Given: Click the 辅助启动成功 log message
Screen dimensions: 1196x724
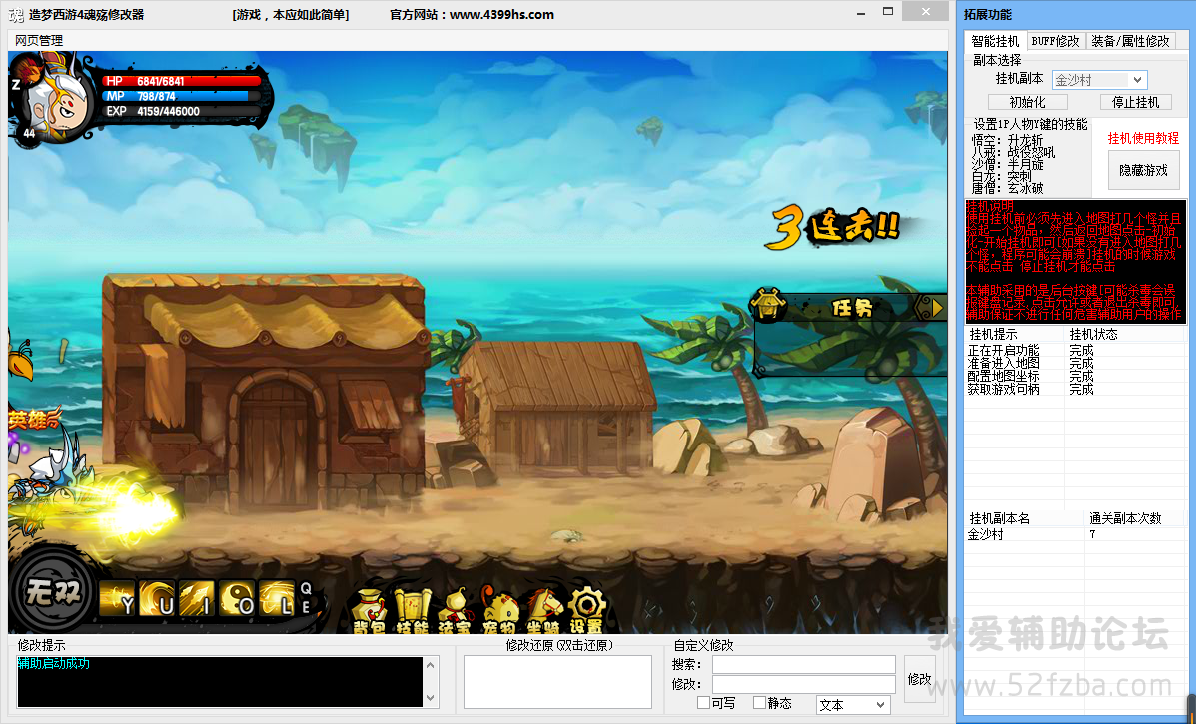Looking at the screenshot, I should tap(53, 663).
